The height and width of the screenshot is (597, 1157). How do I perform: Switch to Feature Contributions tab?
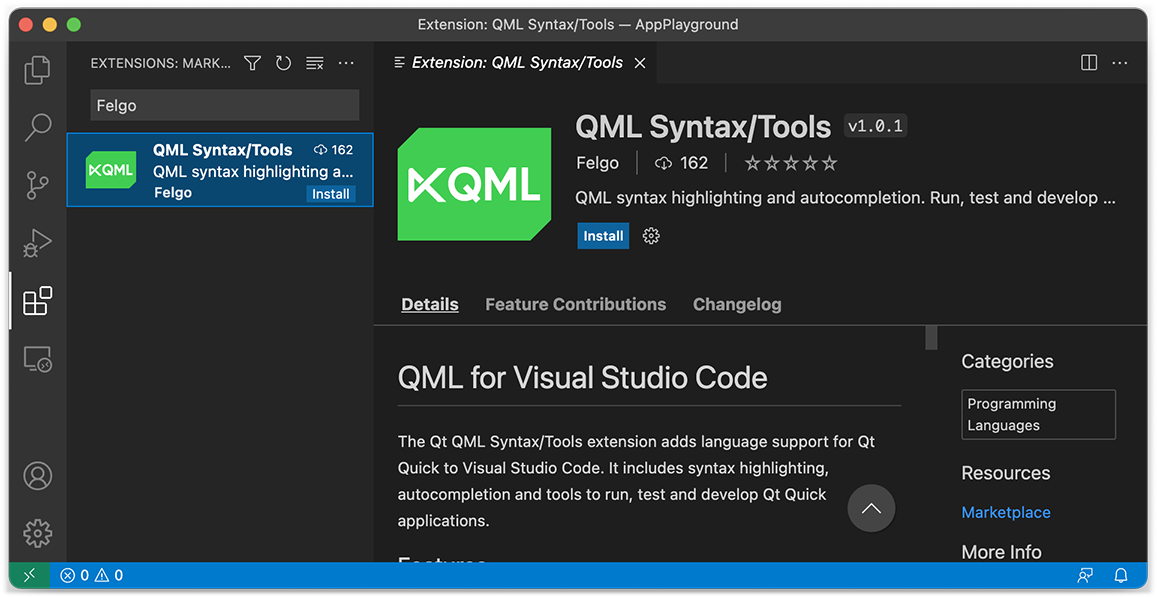575,304
